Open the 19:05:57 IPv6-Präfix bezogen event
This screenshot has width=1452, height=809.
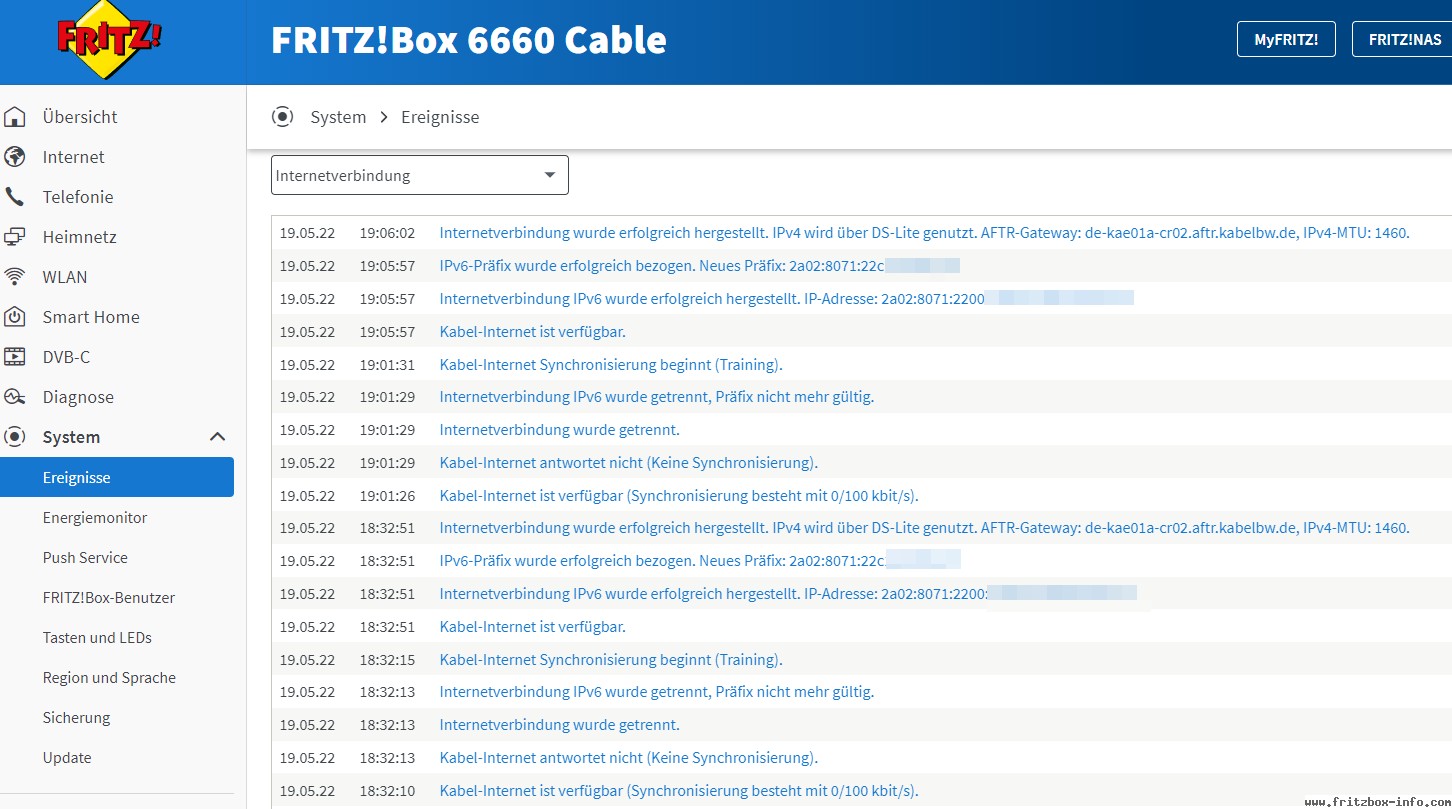700,266
